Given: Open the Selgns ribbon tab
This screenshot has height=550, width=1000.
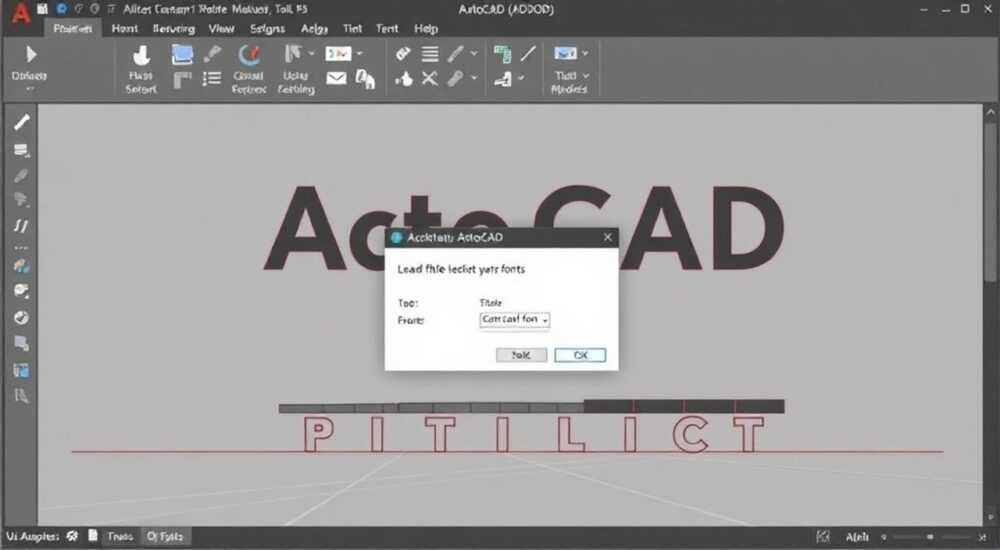Looking at the screenshot, I should pyautogui.click(x=267, y=29).
